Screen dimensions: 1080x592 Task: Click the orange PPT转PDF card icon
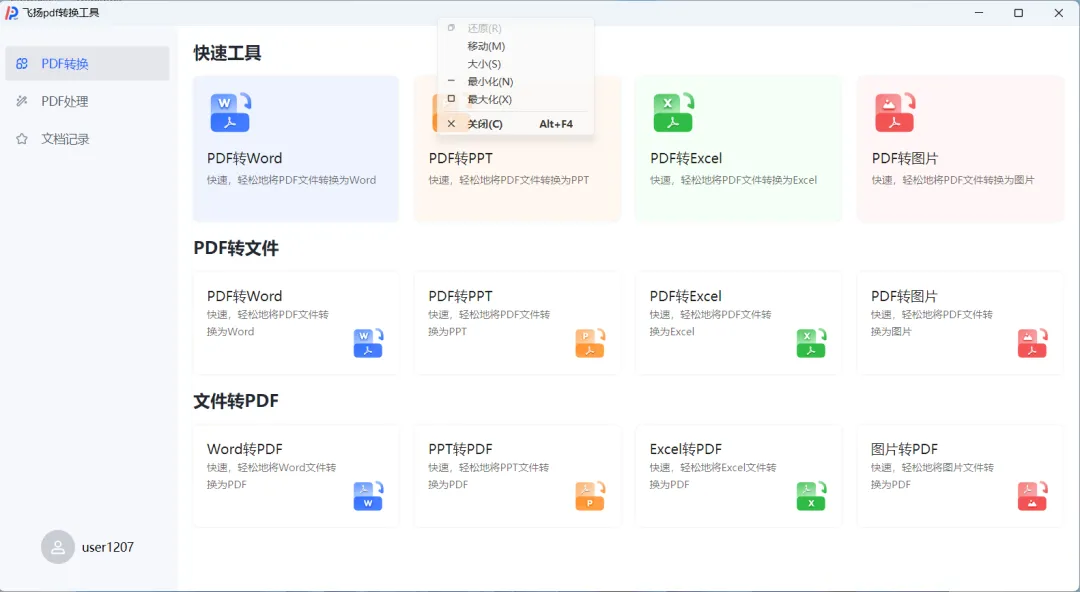click(590, 496)
